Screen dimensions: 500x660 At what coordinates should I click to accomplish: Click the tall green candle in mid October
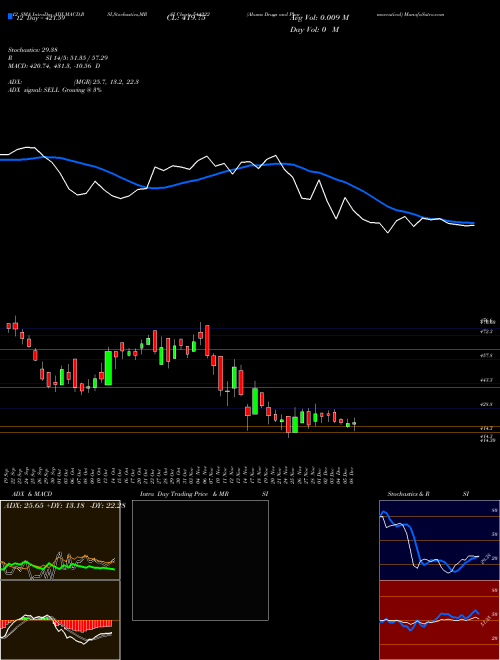[x=109, y=368]
